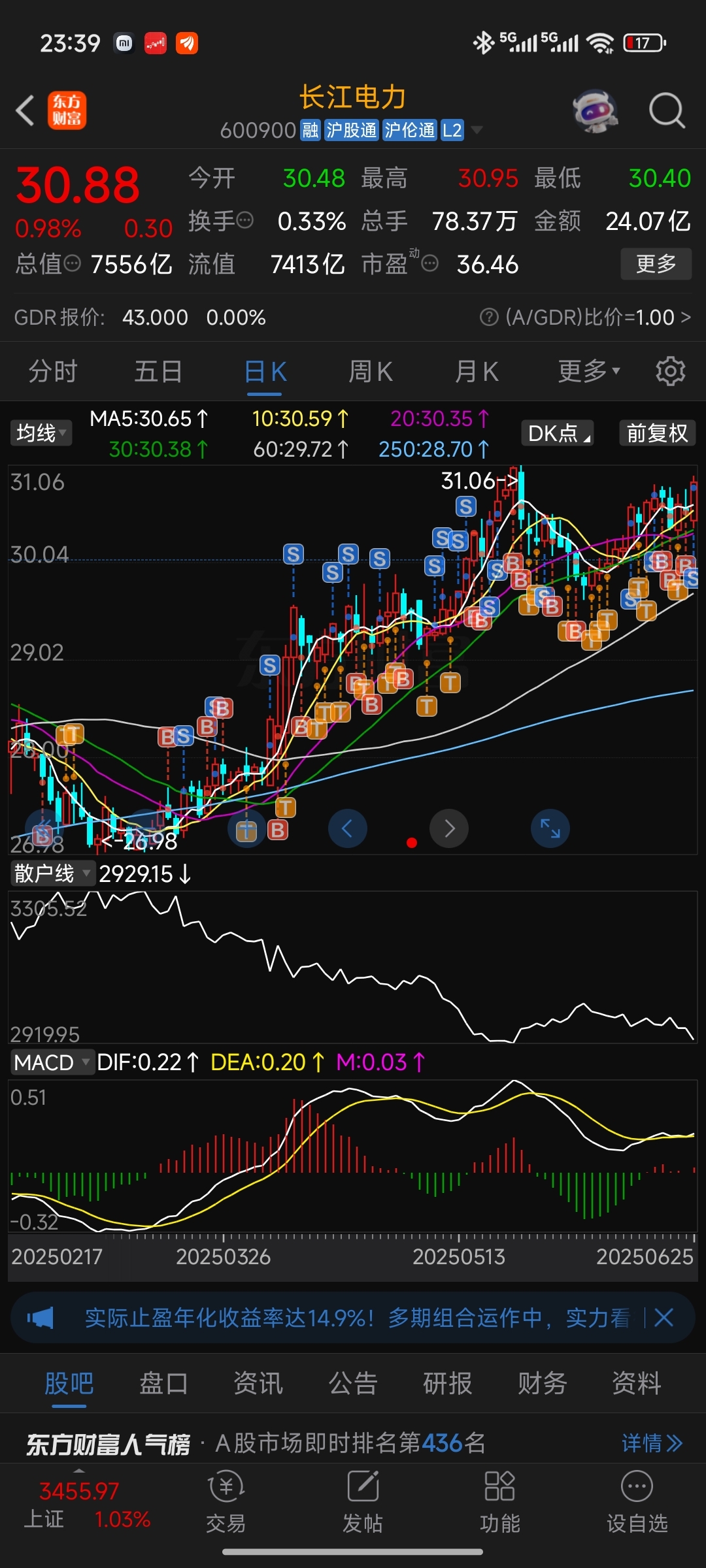Tap the 31.06 high marker label
The width and height of the screenshot is (706, 1568).
(479, 481)
